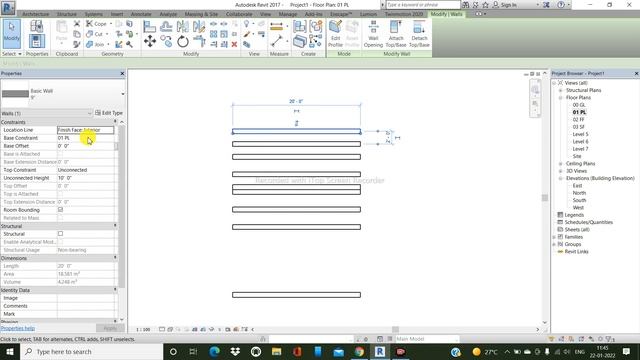The height and width of the screenshot is (360, 640).
Task: Toggle the Structural checkbox
Action: click(60, 233)
